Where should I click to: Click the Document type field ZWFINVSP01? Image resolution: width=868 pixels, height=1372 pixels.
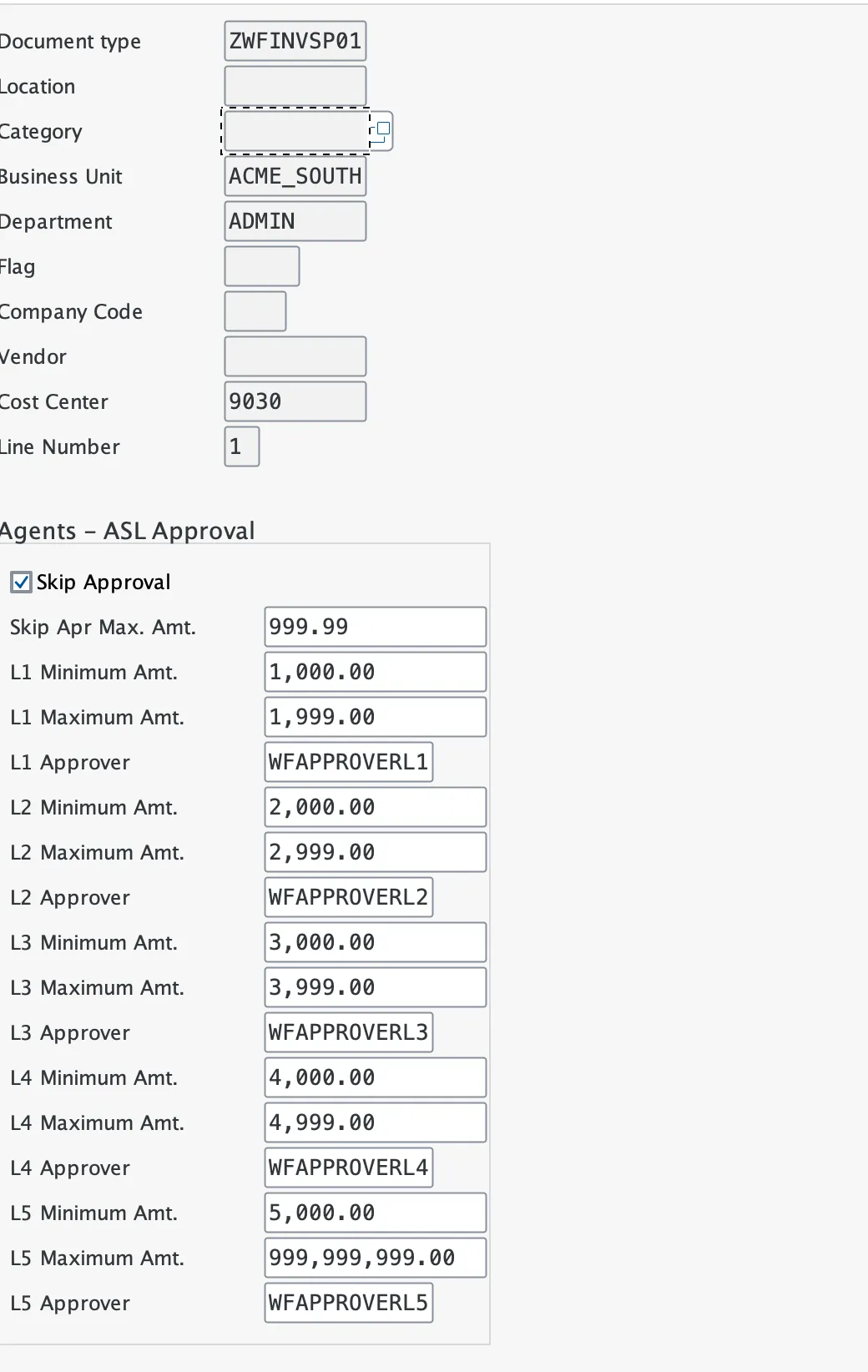pos(295,41)
